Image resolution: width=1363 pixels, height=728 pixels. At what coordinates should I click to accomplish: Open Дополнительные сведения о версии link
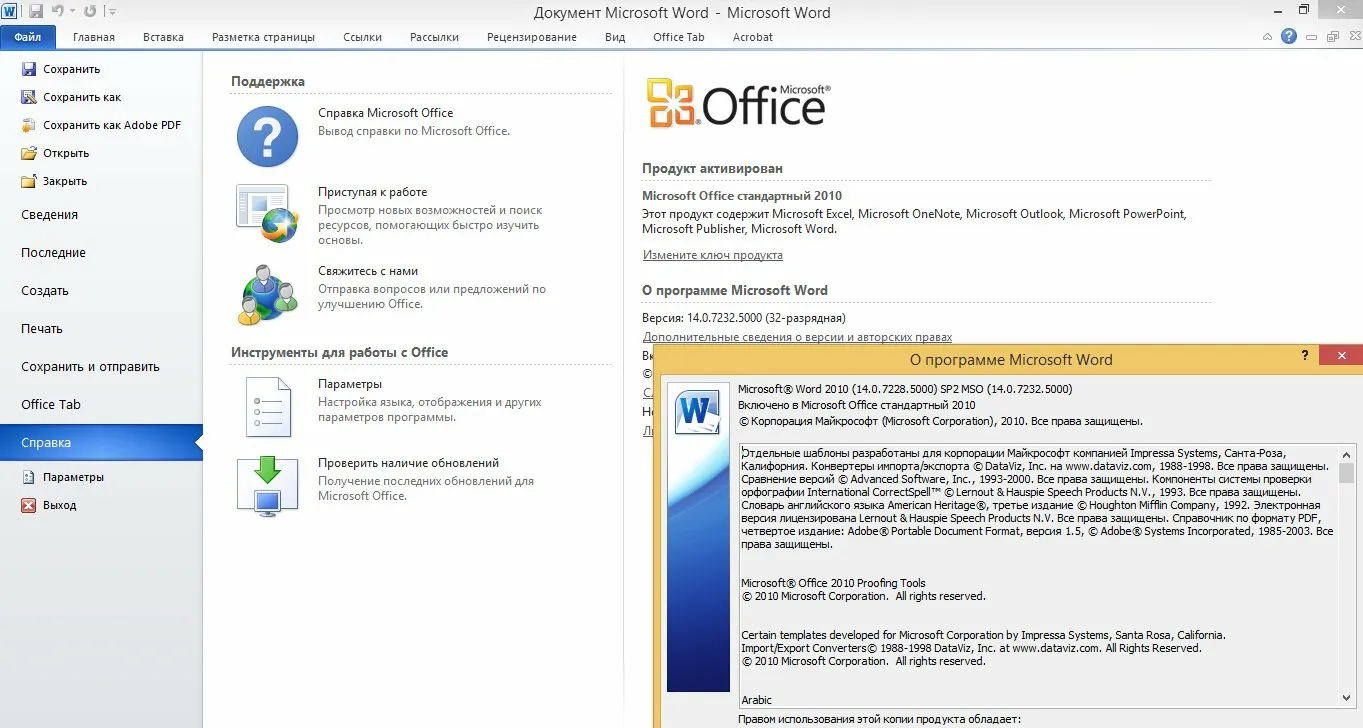[797, 337]
